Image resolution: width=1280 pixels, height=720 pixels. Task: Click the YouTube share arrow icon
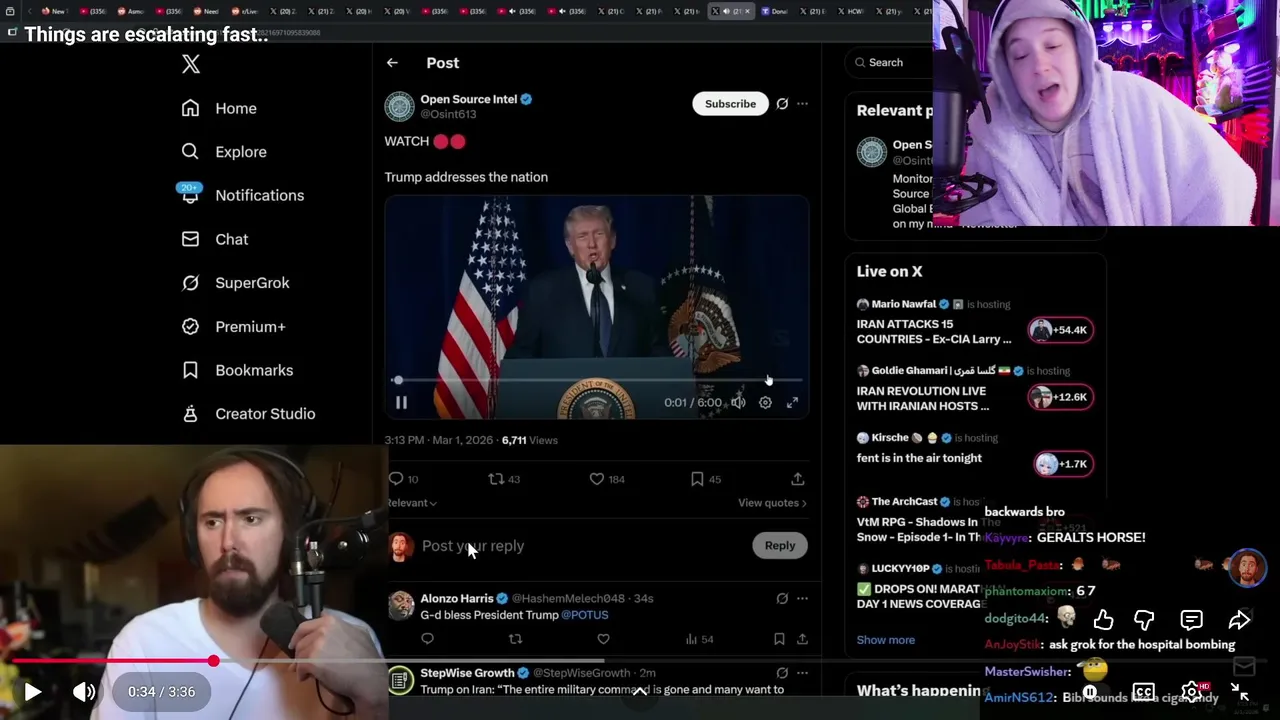pos(1238,620)
